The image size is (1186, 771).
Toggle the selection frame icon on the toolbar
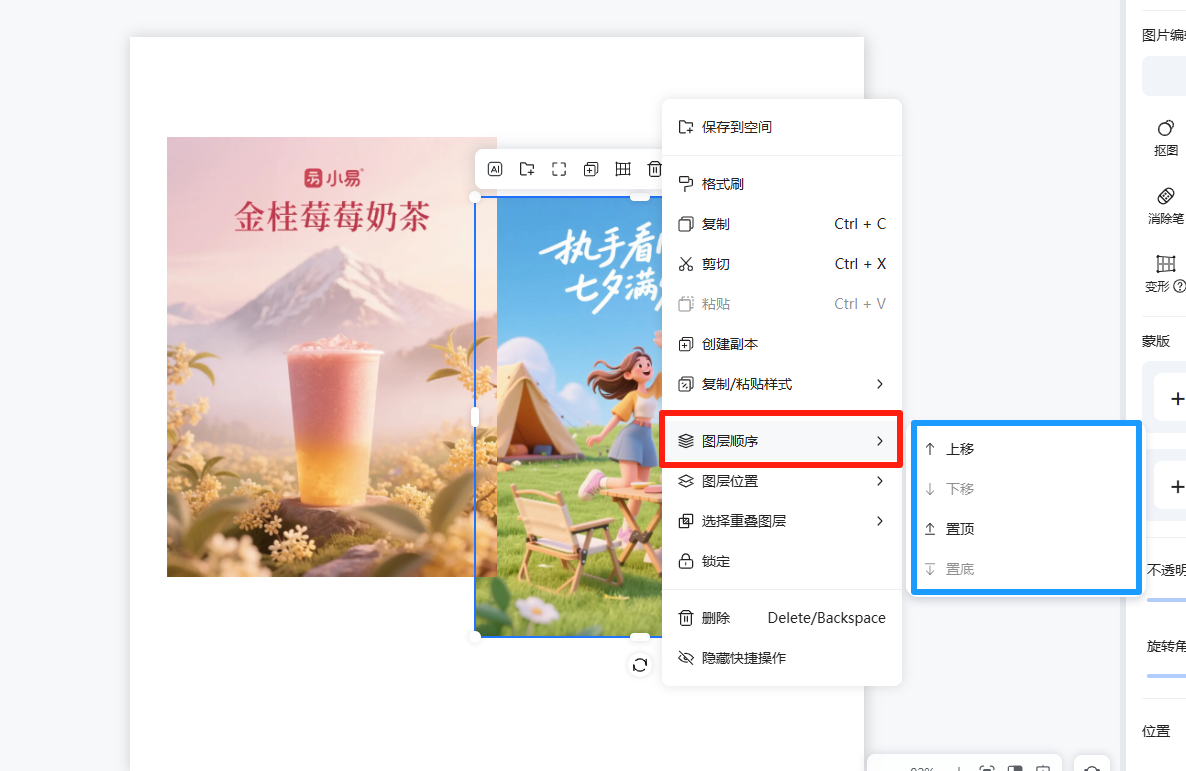(559, 169)
